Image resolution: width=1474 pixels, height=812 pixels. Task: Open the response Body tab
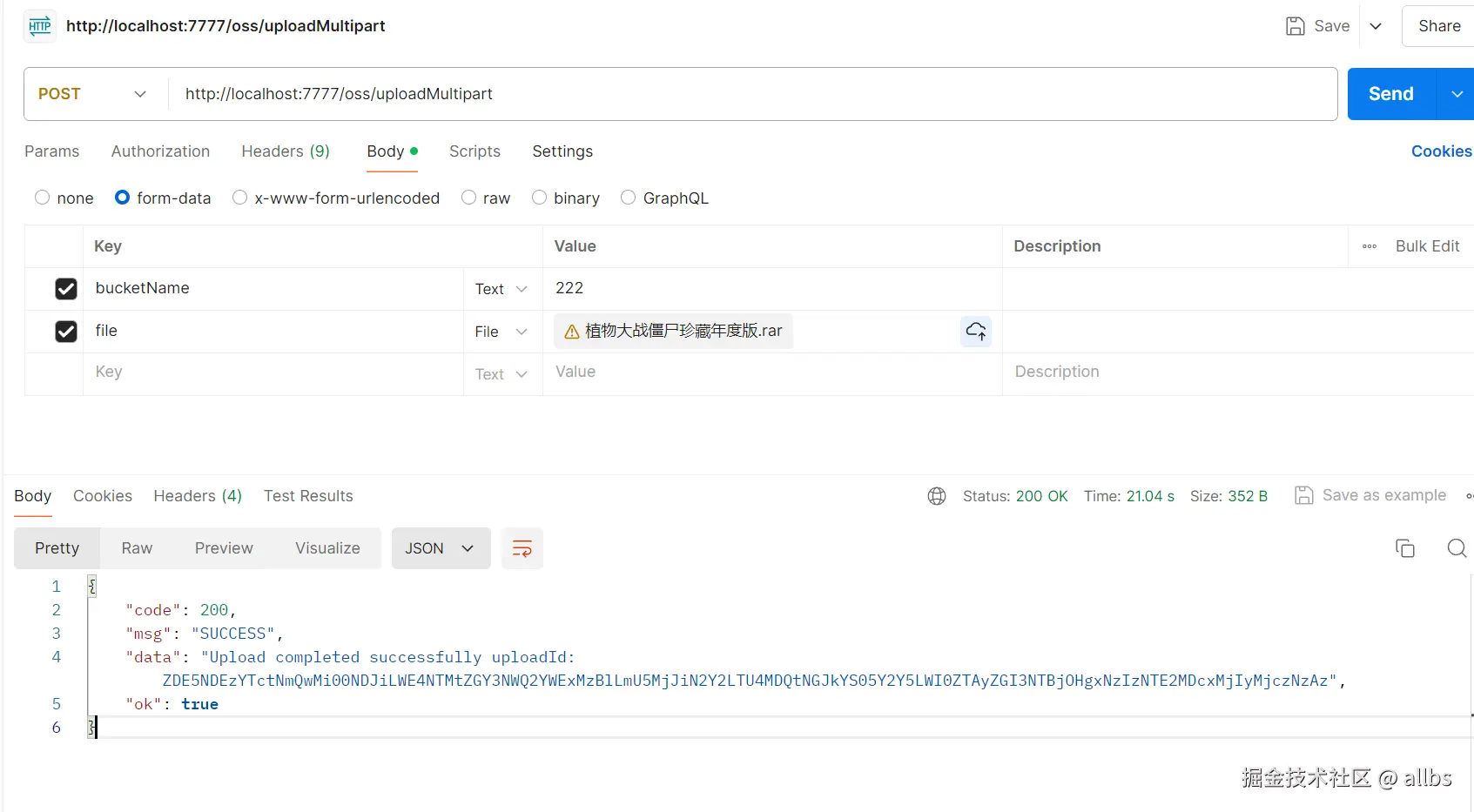pyautogui.click(x=33, y=496)
